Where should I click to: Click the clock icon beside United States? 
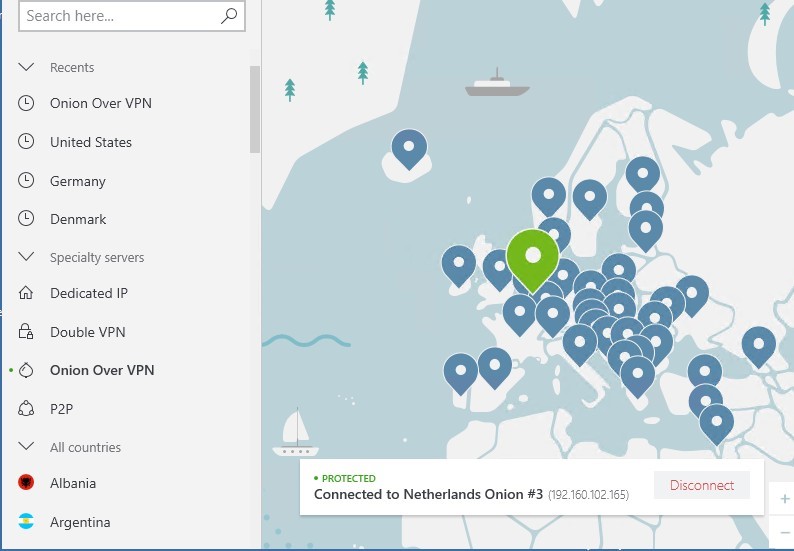coord(27,142)
